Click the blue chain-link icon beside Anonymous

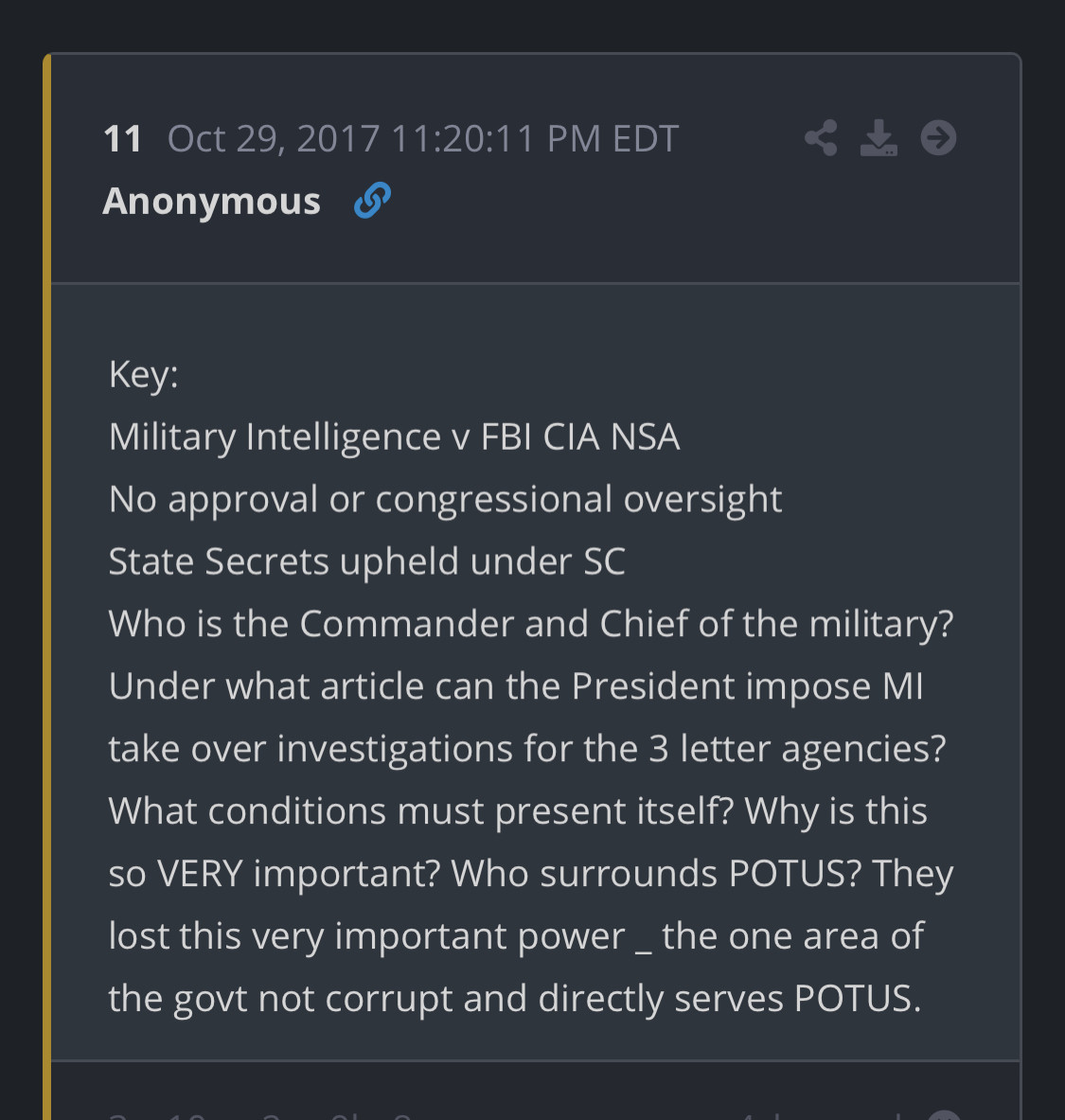[372, 201]
